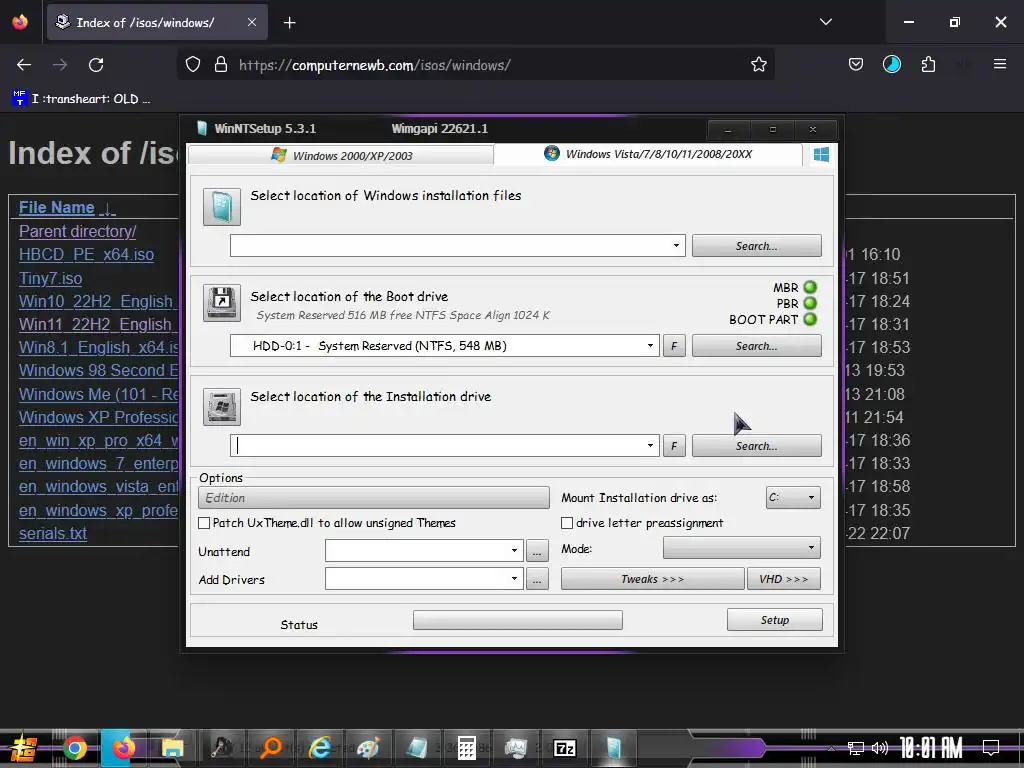Click the Windows installation files source icon
This screenshot has width=1024, height=768.
click(222, 207)
